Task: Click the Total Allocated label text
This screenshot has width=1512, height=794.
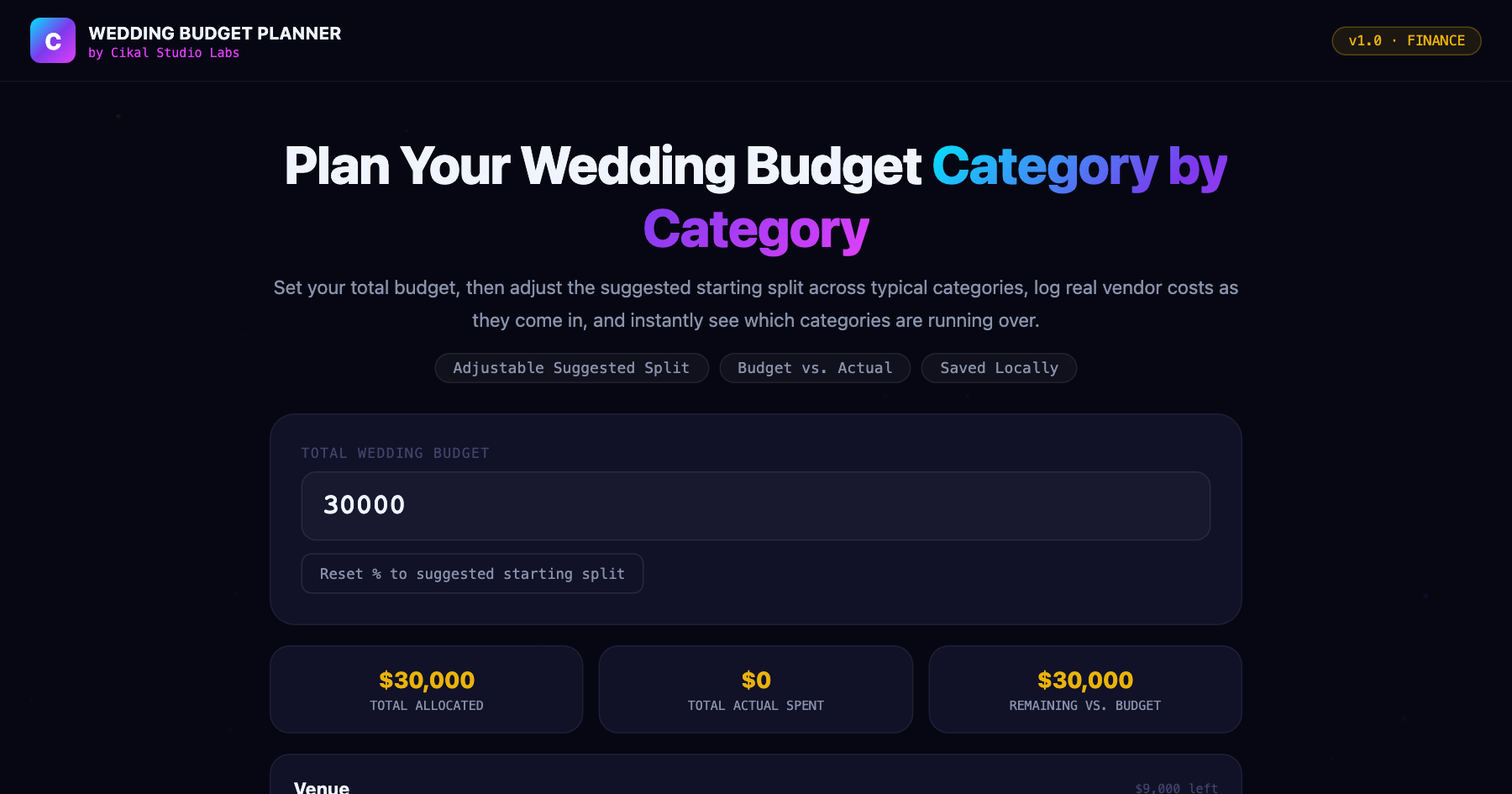Action: (427, 706)
